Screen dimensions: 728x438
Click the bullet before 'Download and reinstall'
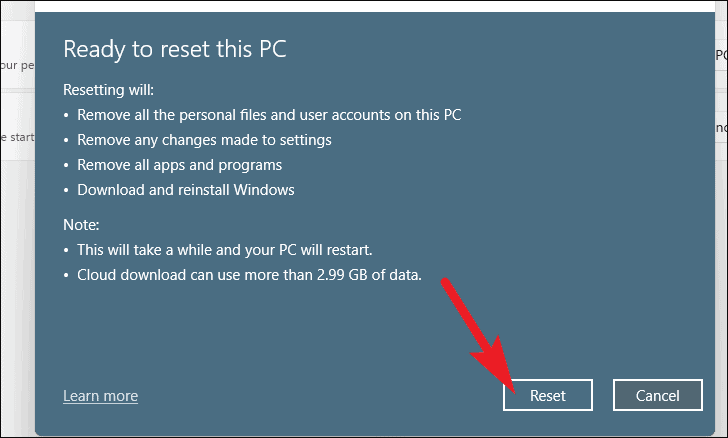(x=66, y=190)
